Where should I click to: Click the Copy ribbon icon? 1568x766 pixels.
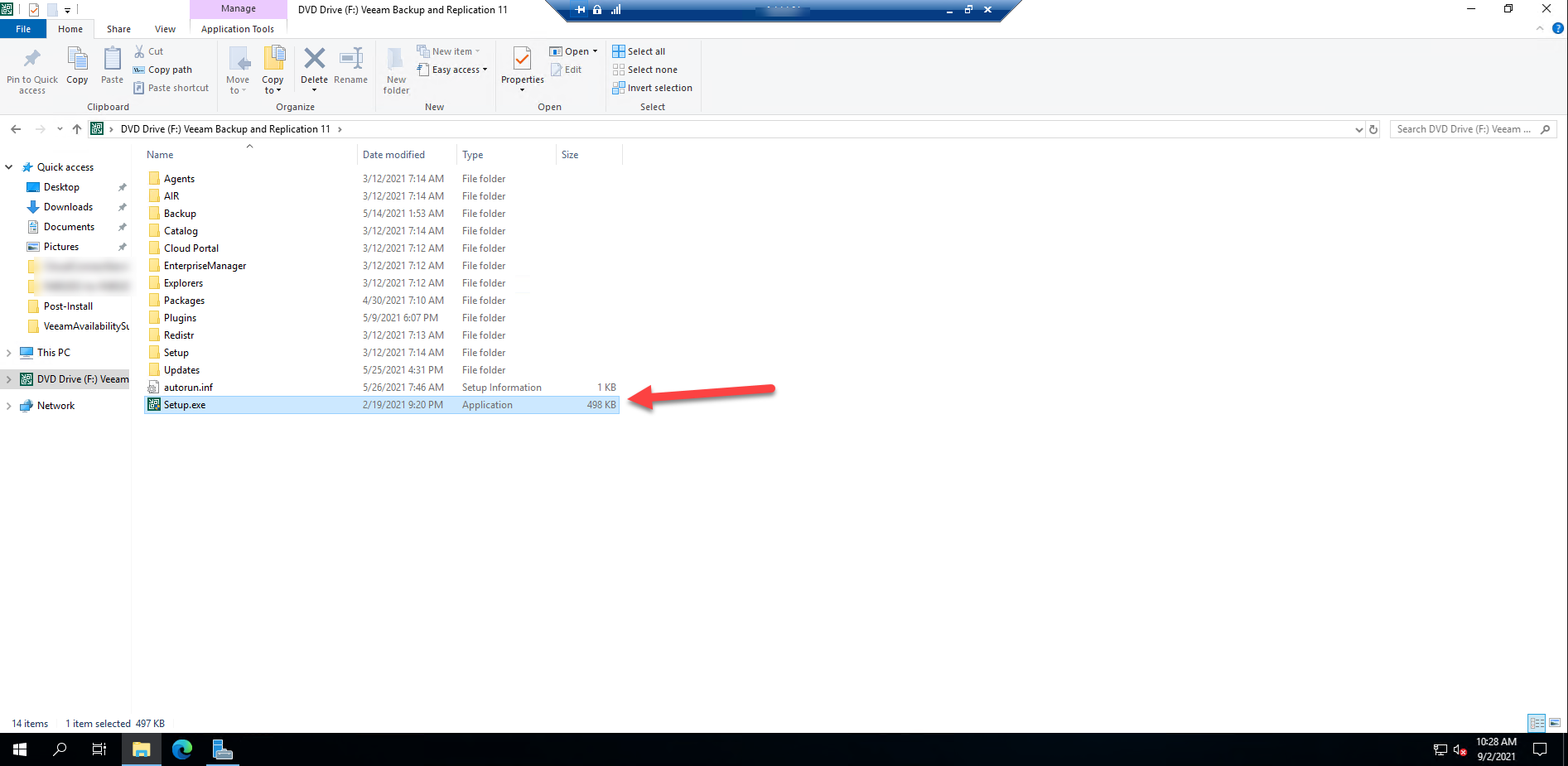[x=77, y=59]
